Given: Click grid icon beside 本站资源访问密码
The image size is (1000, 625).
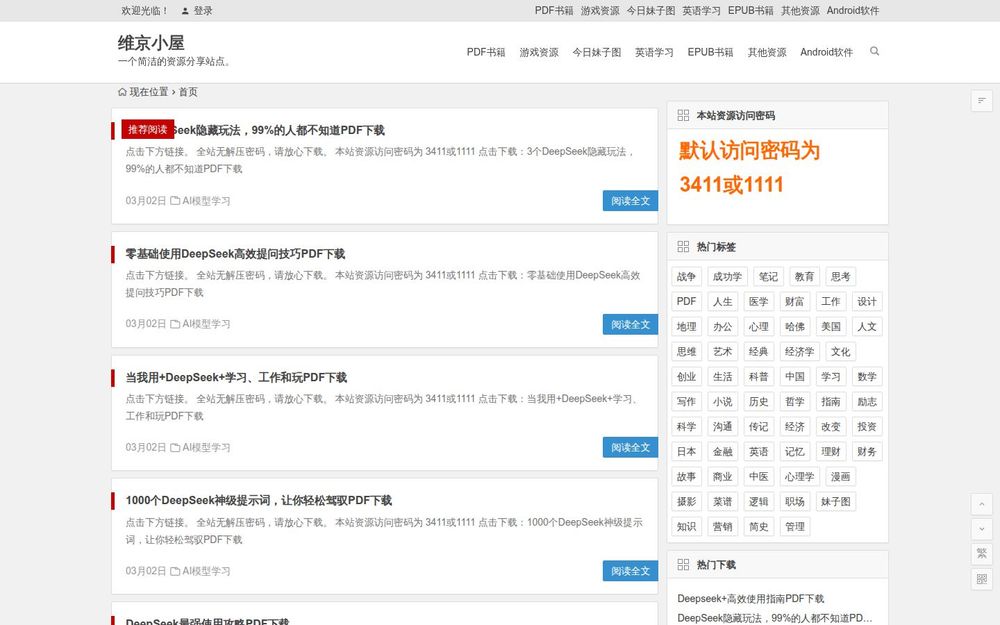Looking at the screenshot, I should click(683, 115).
